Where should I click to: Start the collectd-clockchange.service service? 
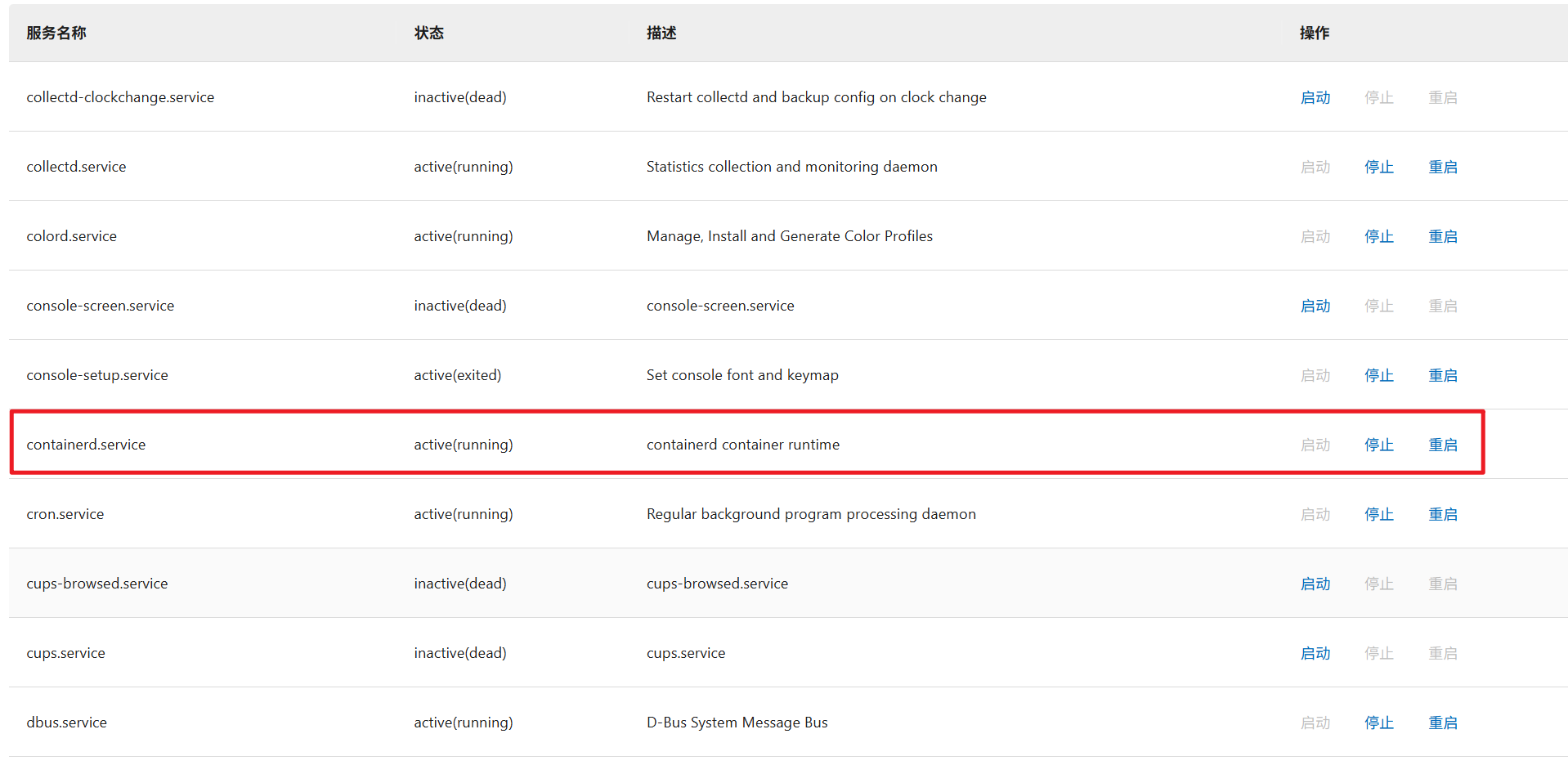pyautogui.click(x=1315, y=97)
